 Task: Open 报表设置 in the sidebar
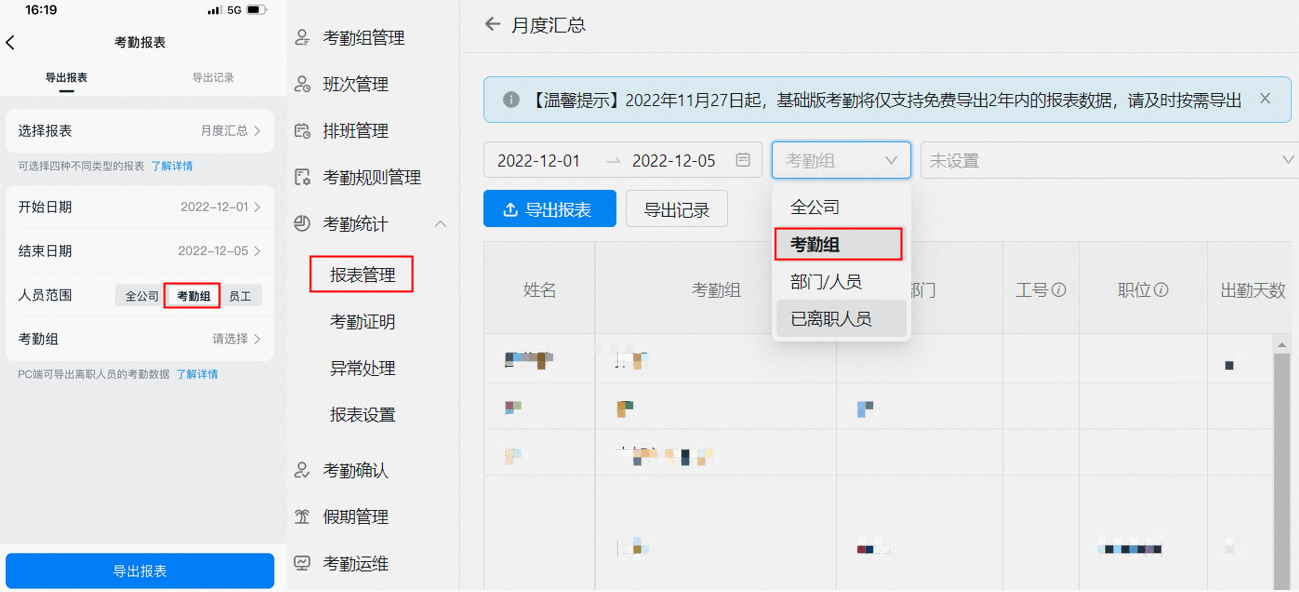click(363, 415)
